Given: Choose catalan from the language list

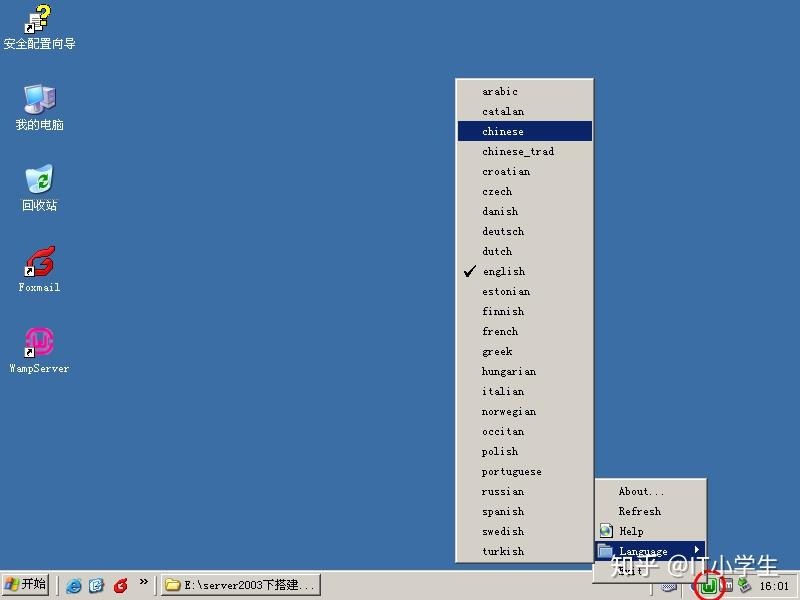Looking at the screenshot, I should pos(524,111).
